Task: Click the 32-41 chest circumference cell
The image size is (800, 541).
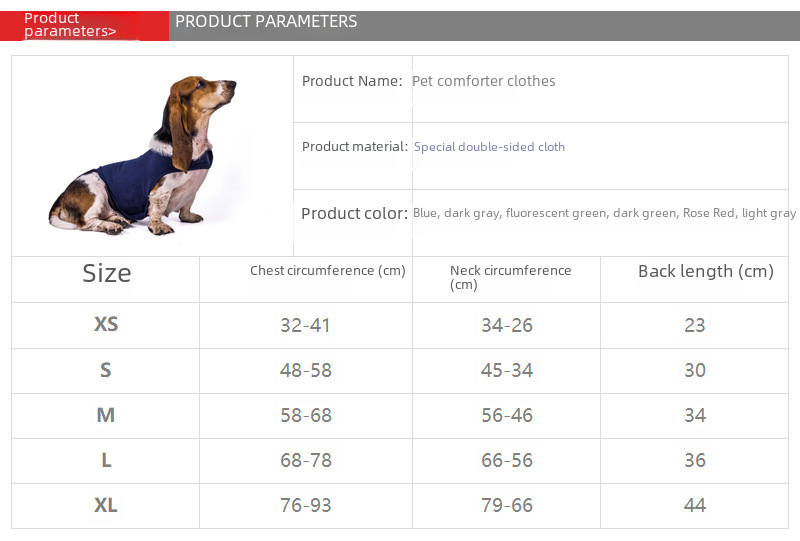Action: coord(305,325)
